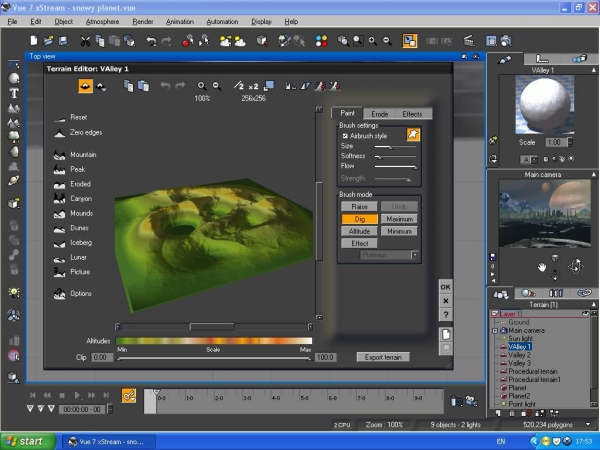Click the Cut scissors icon
This screenshot has width=600, height=450.
pyautogui.click(x=85, y=41)
